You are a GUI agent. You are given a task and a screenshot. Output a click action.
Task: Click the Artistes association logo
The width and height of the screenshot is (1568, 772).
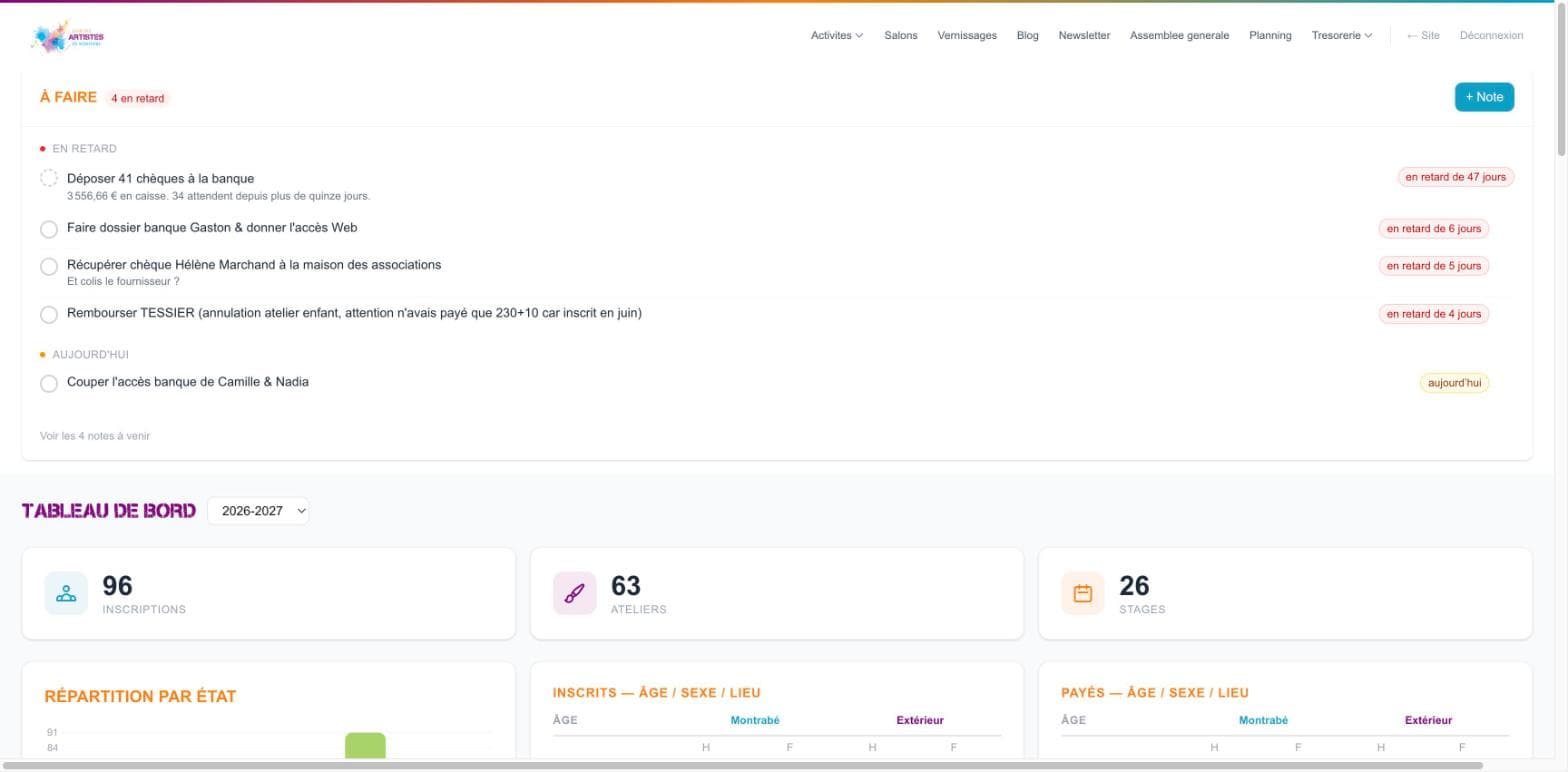click(68, 37)
